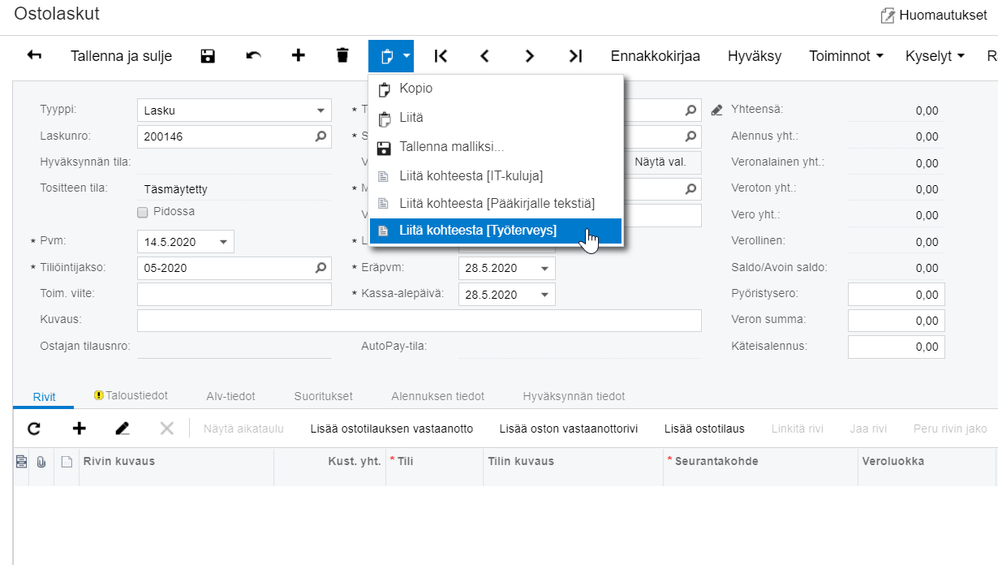This screenshot has height=565, width=998.
Task: Go to first record icon
Action: click(x=440, y=56)
